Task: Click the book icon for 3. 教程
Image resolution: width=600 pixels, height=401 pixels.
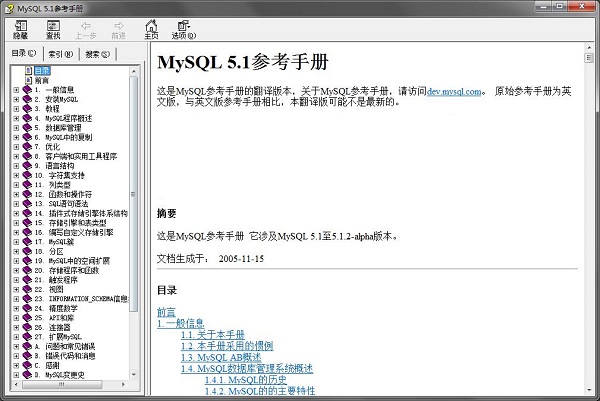Action: [x=27, y=109]
